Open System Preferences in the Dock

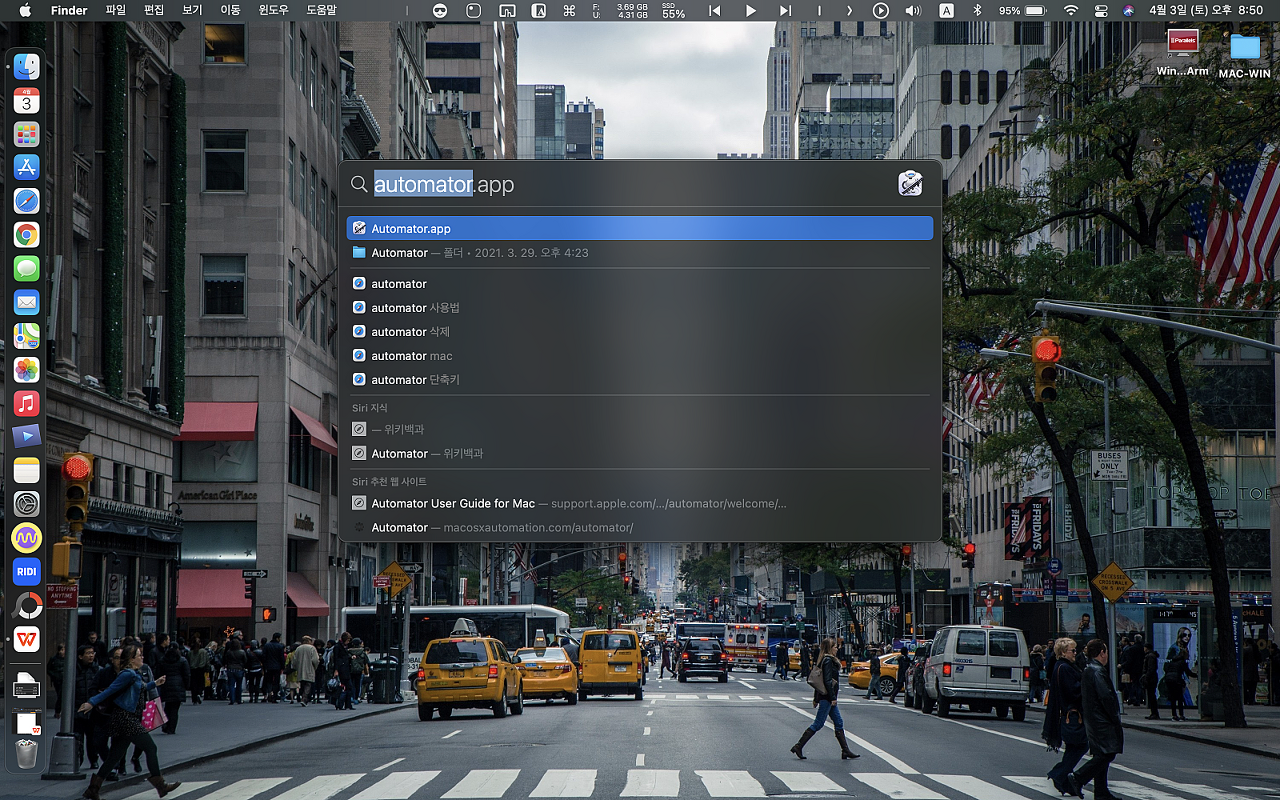[27, 504]
